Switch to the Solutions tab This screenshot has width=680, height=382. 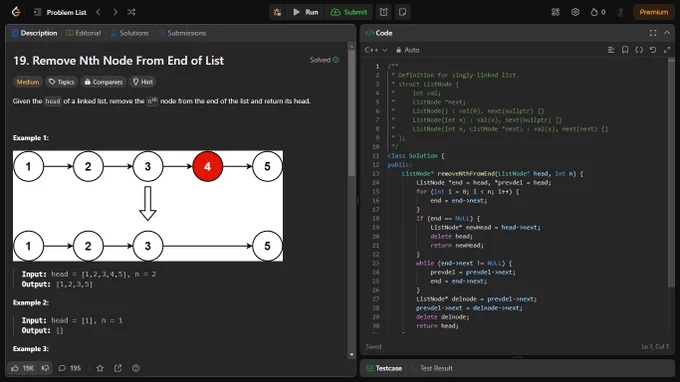[x=129, y=33]
